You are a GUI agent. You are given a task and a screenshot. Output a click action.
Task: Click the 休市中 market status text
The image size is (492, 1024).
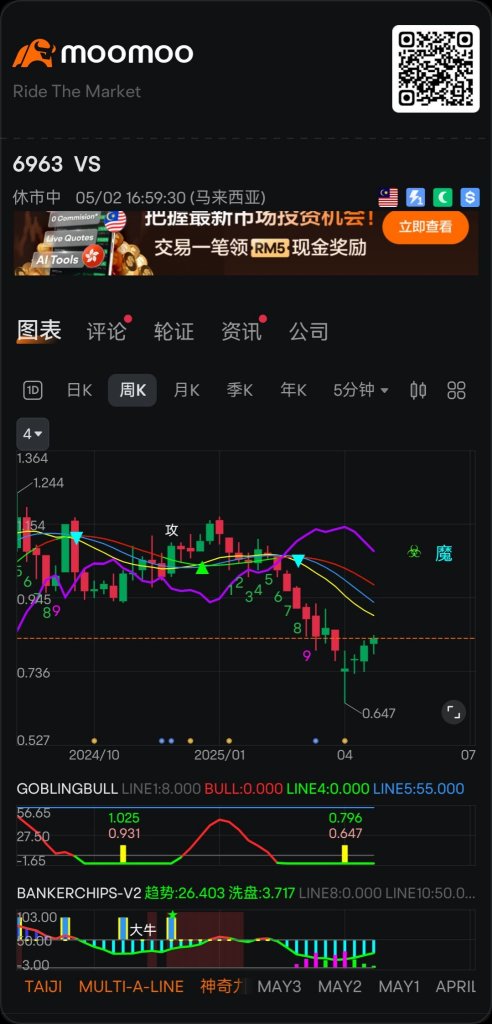(x=37, y=198)
